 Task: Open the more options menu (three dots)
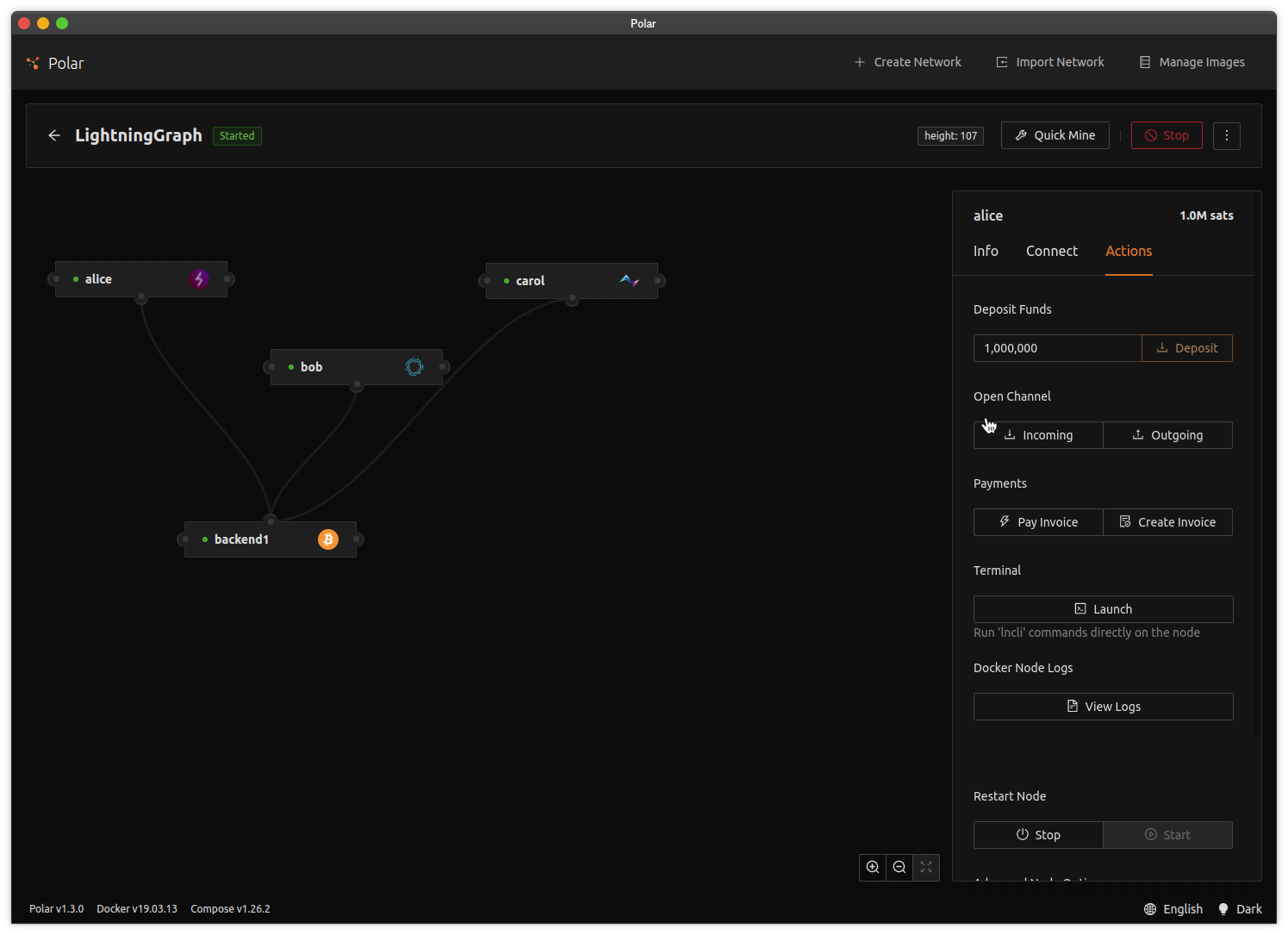pyautogui.click(x=1227, y=135)
